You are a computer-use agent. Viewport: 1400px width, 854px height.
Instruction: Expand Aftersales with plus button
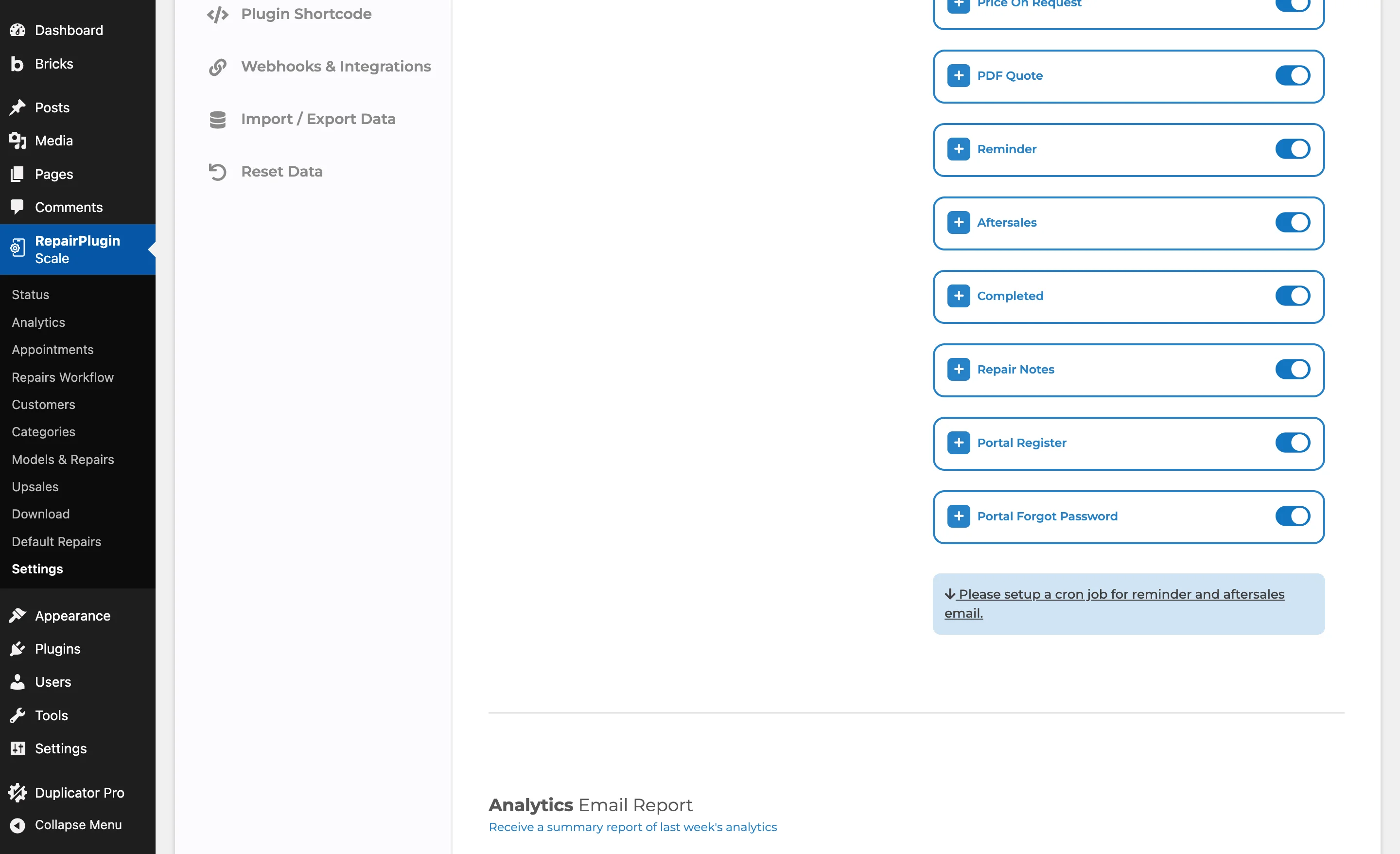[x=959, y=222]
